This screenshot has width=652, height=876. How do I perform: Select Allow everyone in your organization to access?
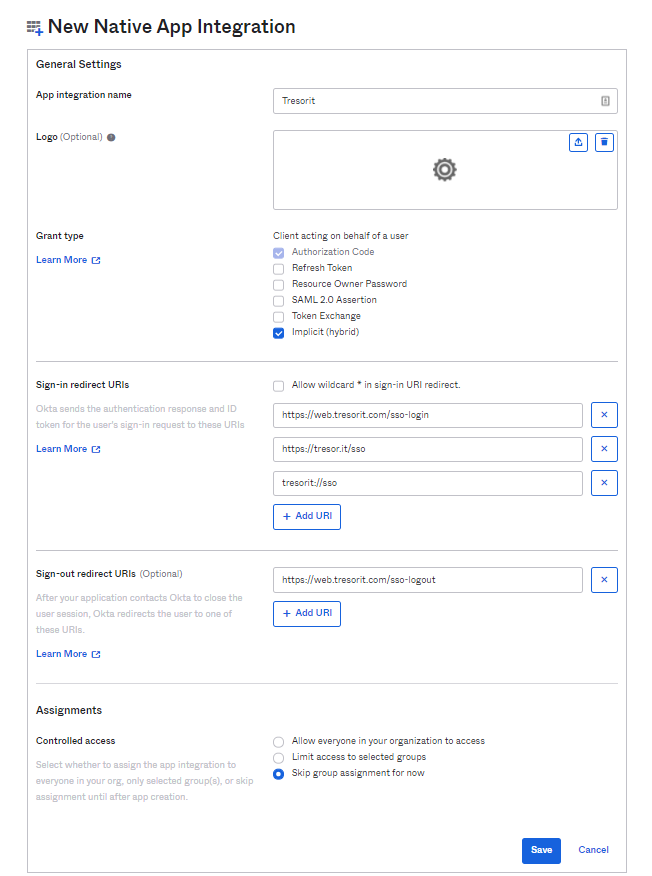coord(278,742)
